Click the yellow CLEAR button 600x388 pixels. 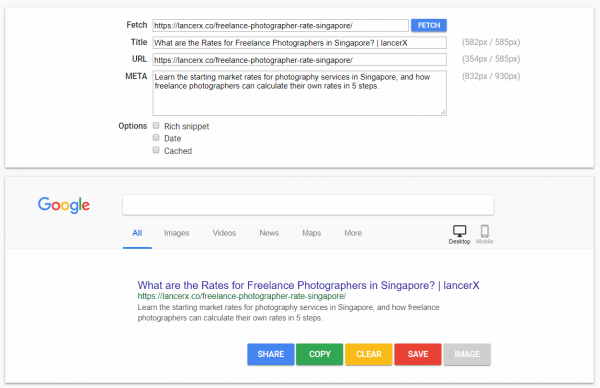coord(368,354)
